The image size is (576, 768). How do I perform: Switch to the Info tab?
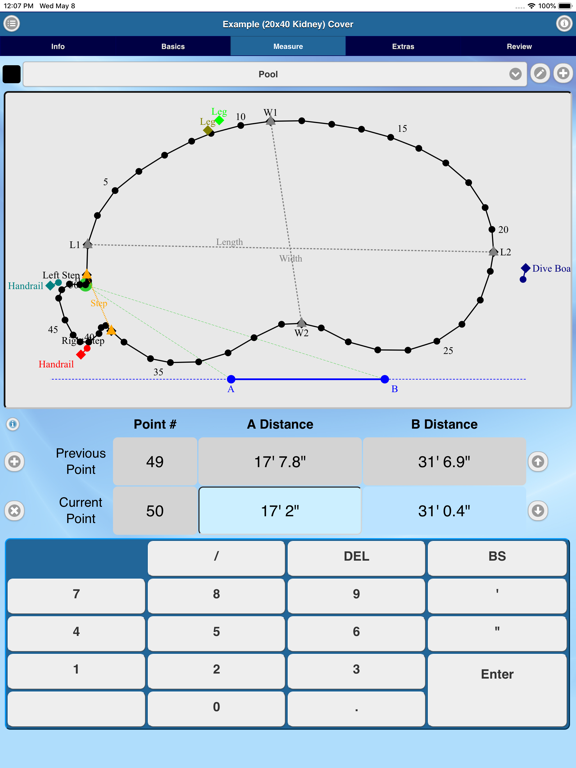[x=58, y=46]
